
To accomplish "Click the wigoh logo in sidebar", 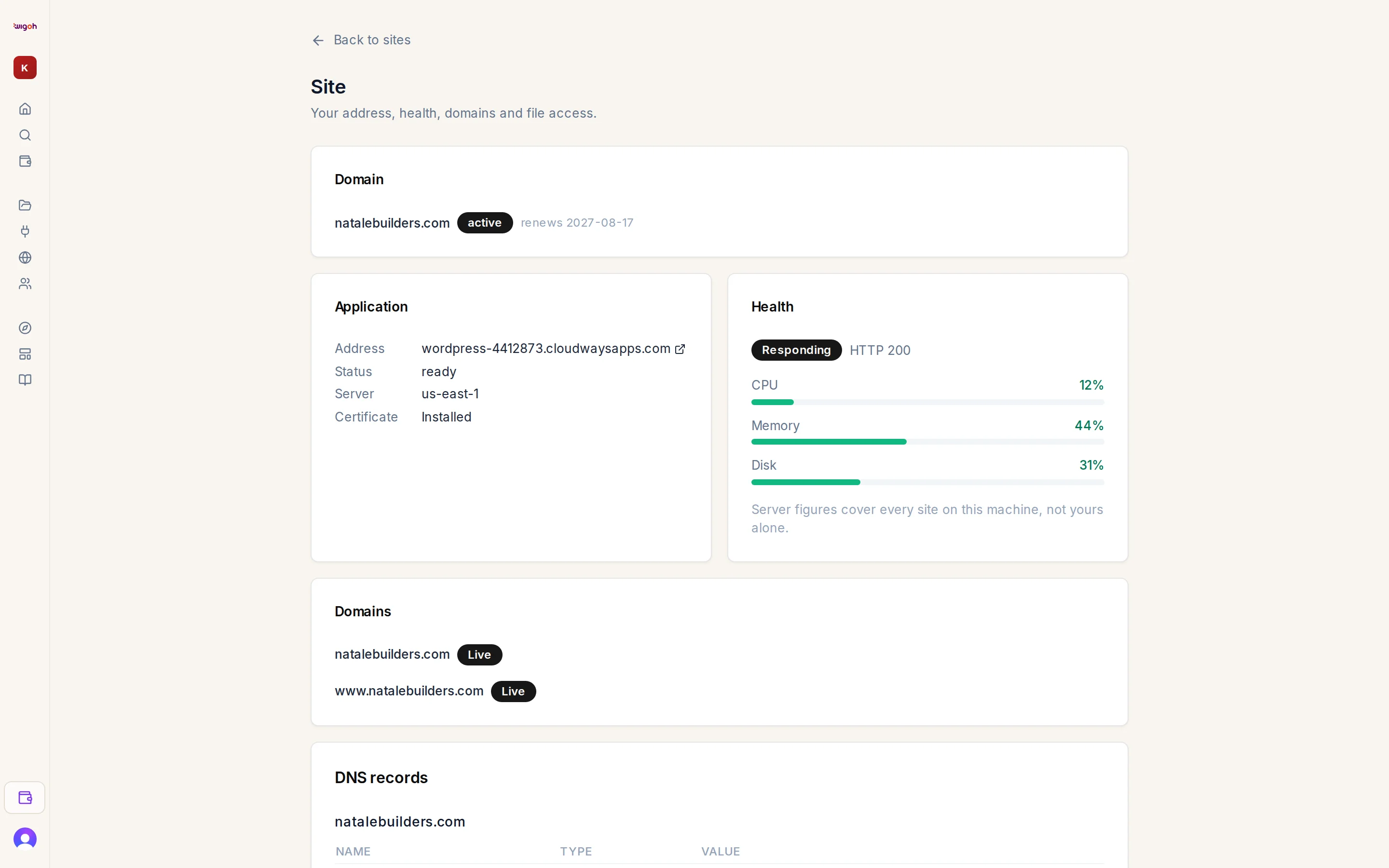I will tap(25, 27).
